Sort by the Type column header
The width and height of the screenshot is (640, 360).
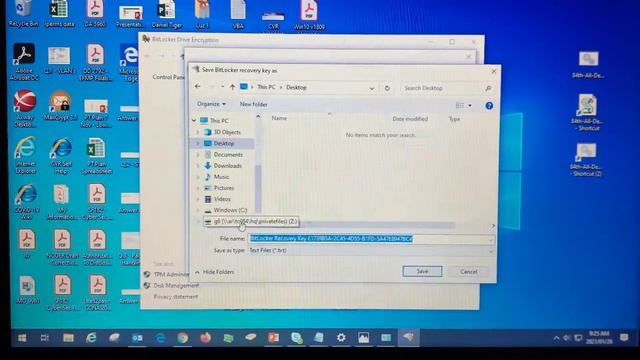pyautogui.click(x=454, y=119)
